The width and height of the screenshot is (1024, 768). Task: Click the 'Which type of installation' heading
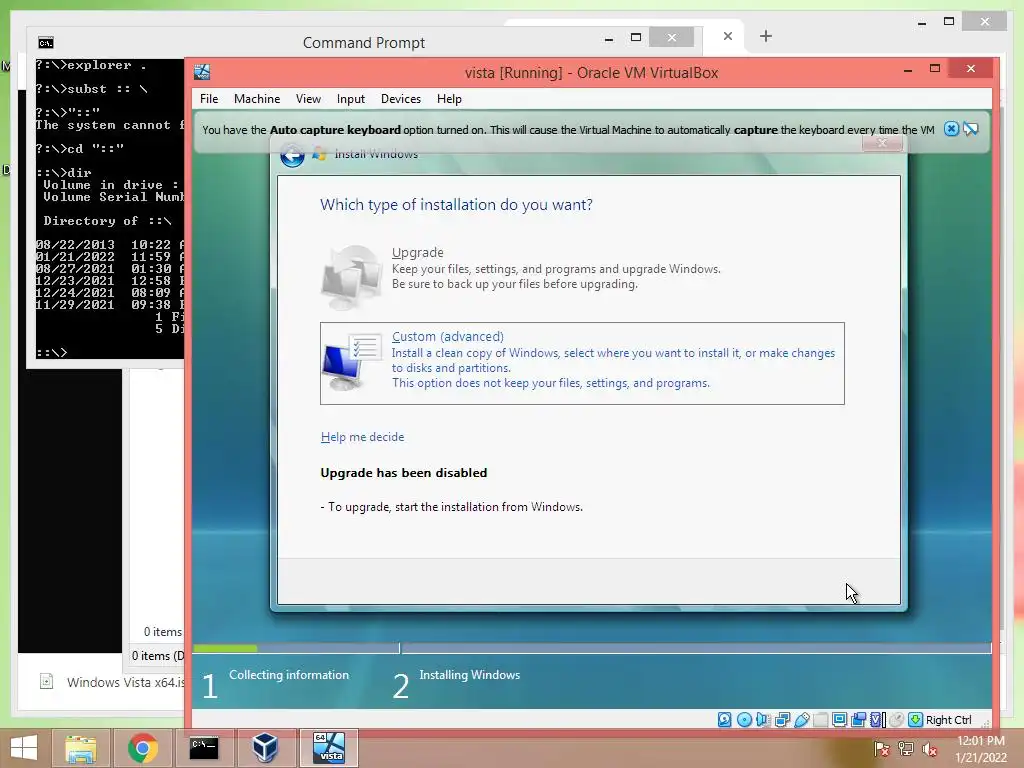point(456,204)
